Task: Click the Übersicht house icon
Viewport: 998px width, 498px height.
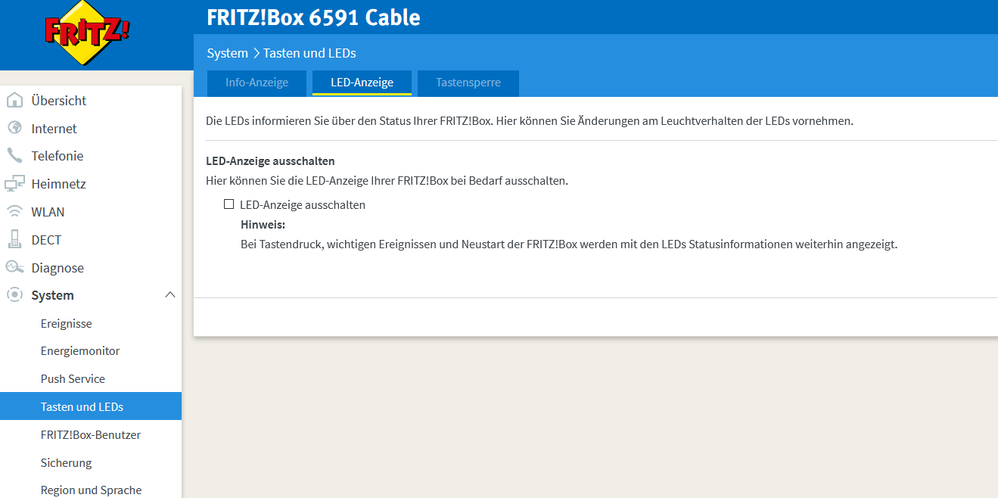Action: click(x=14, y=100)
